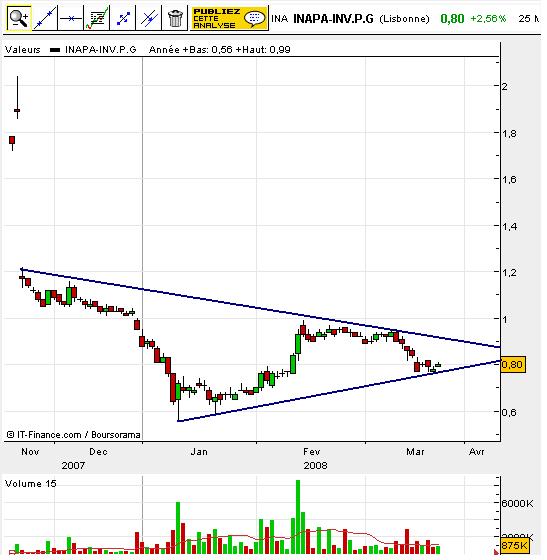Click the INA ticker symbol

click(280, 19)
